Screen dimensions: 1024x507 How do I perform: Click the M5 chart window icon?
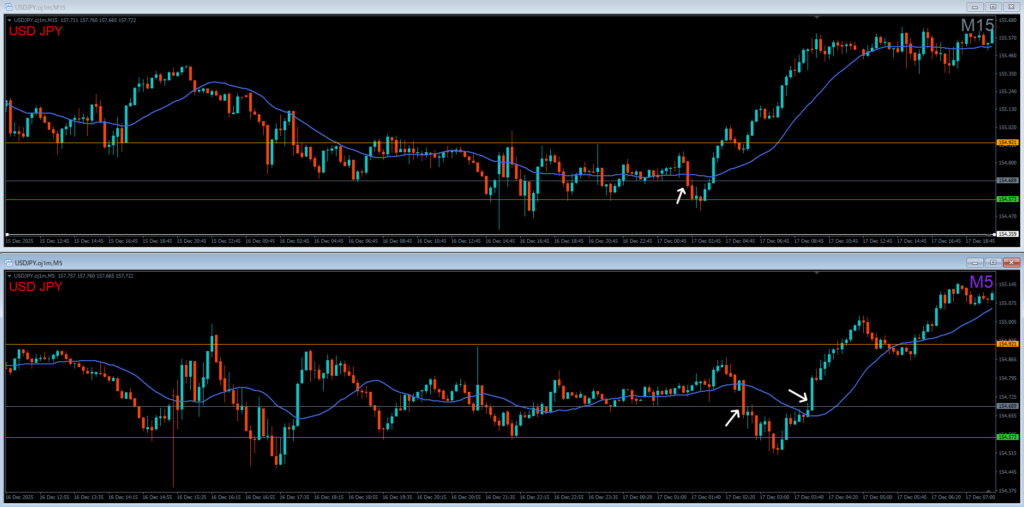(6, 261)
